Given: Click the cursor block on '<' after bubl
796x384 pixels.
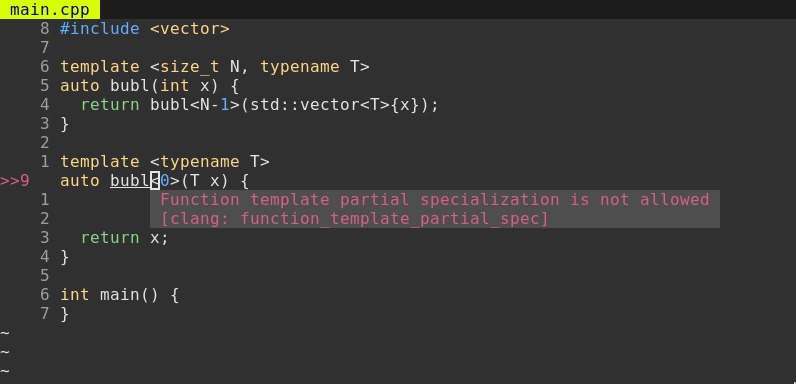Looking at the screenshot, I should pos(155,180).
